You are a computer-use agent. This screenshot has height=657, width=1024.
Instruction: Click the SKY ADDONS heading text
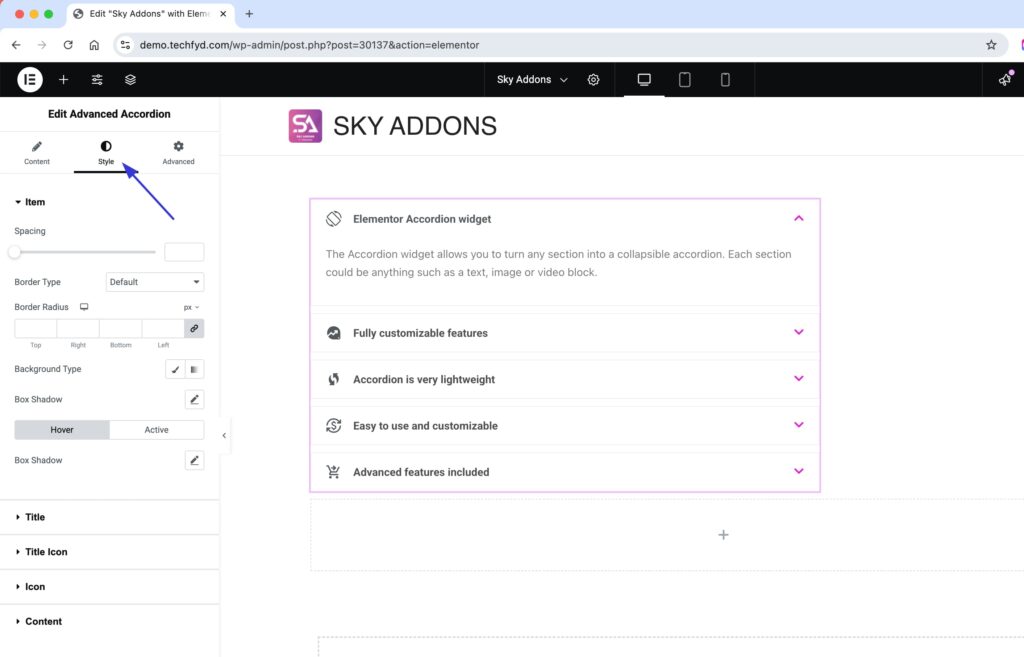point(415,126)
